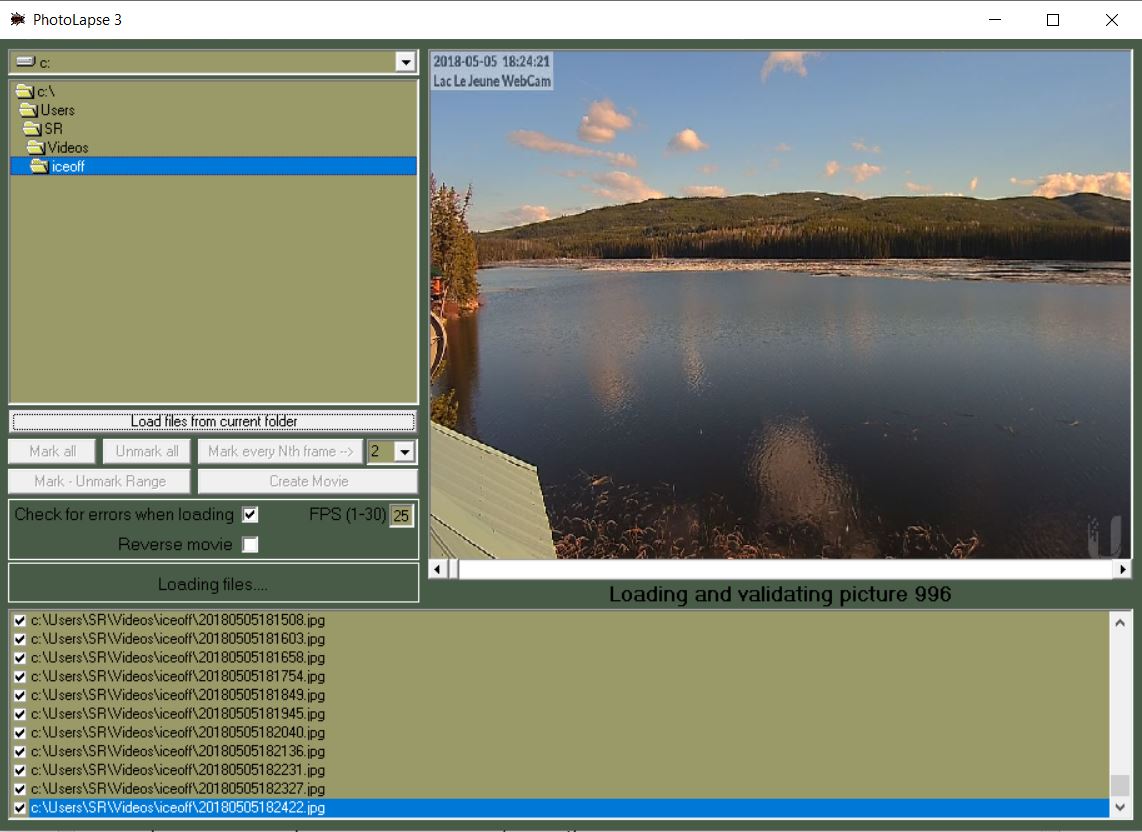This screenshot has height=832, width=1142.
Task: Open the c:\ root folder icon
Action: pyautogui.click(x=27, y=91)
